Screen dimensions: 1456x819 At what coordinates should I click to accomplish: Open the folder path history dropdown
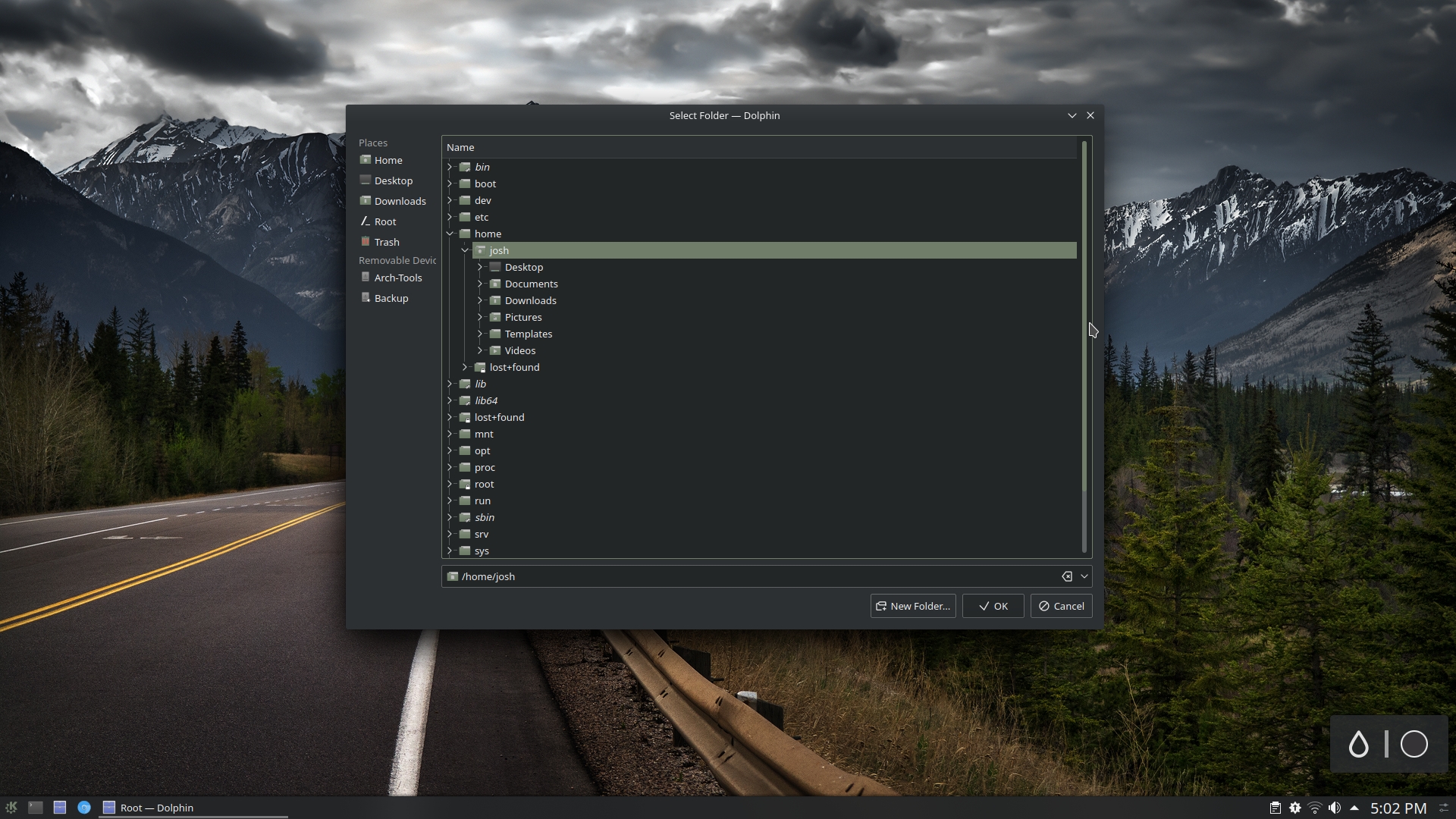click(1084, 576)
